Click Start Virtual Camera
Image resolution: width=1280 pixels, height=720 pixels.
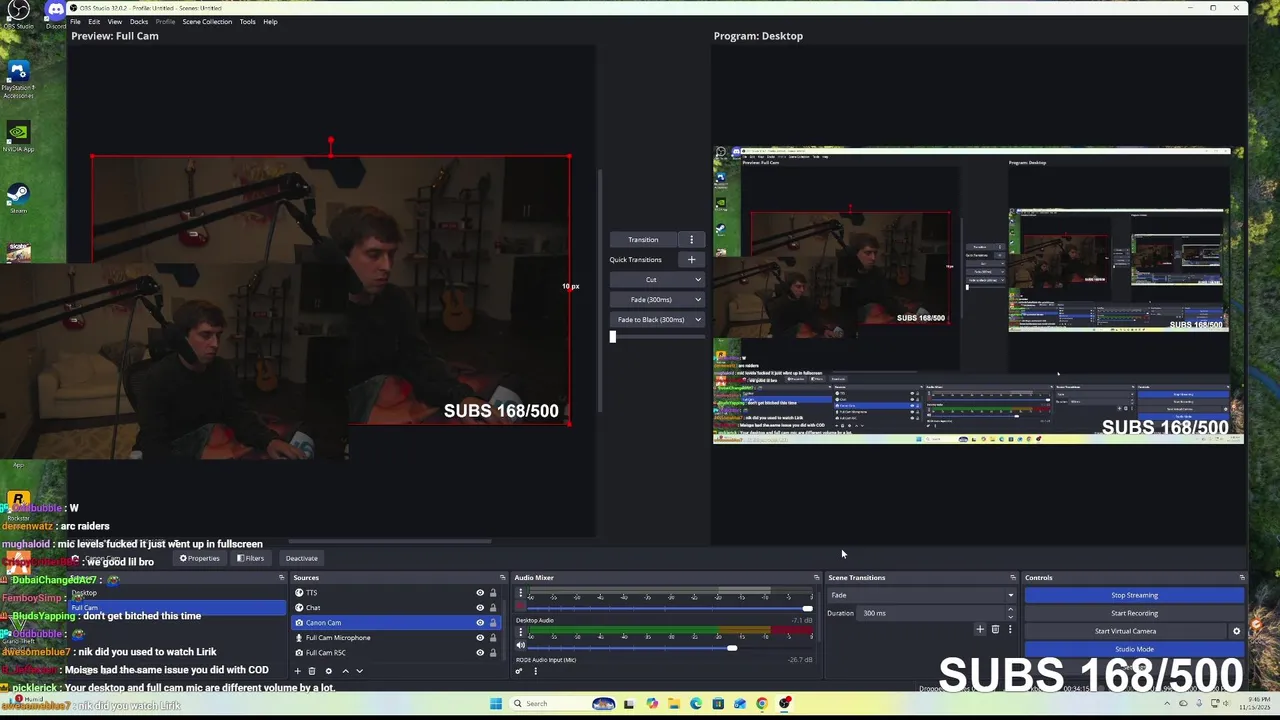pos(1125,631)
